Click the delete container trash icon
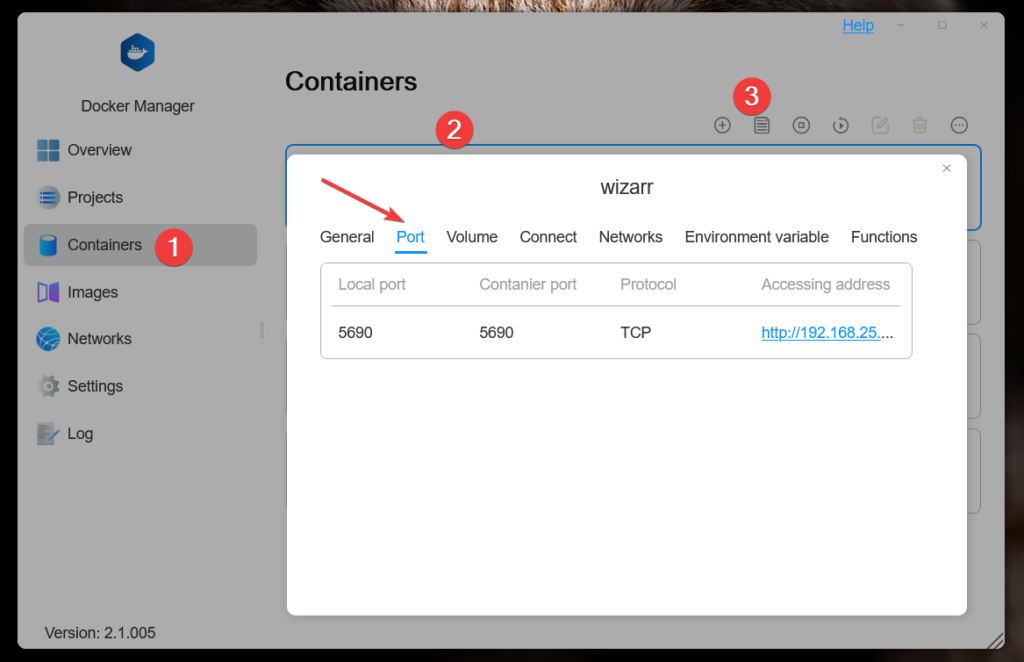Screen dimensions: 1024x662 pos(920,125)
